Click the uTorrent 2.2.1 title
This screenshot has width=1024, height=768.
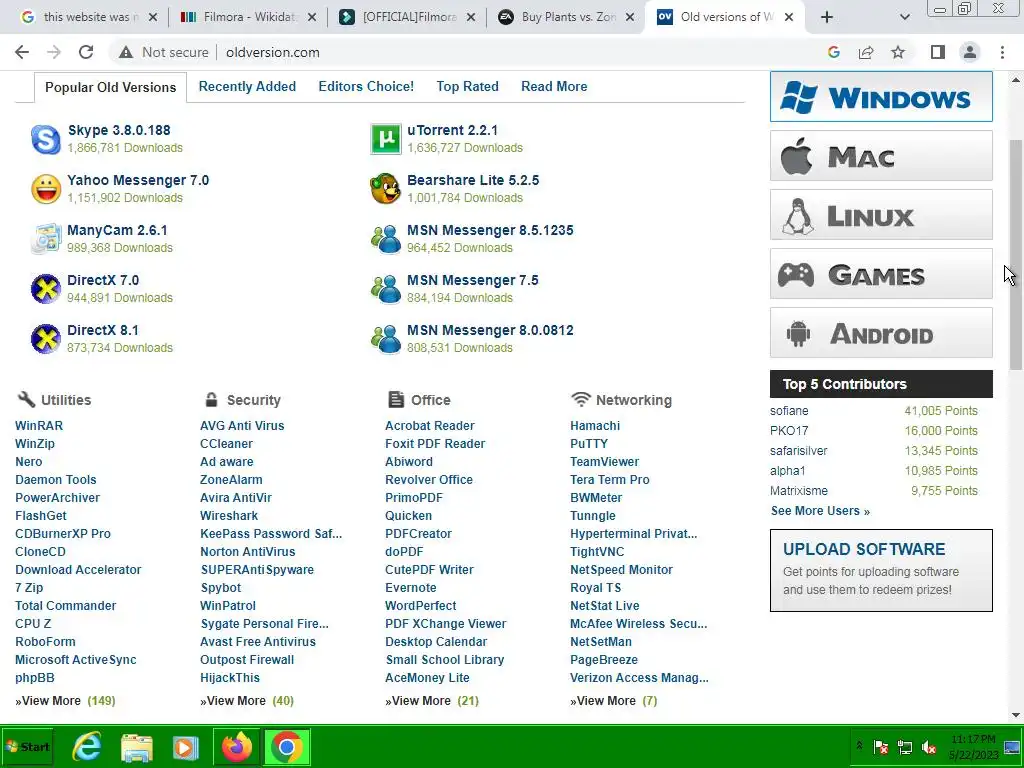tap(453, 130)
